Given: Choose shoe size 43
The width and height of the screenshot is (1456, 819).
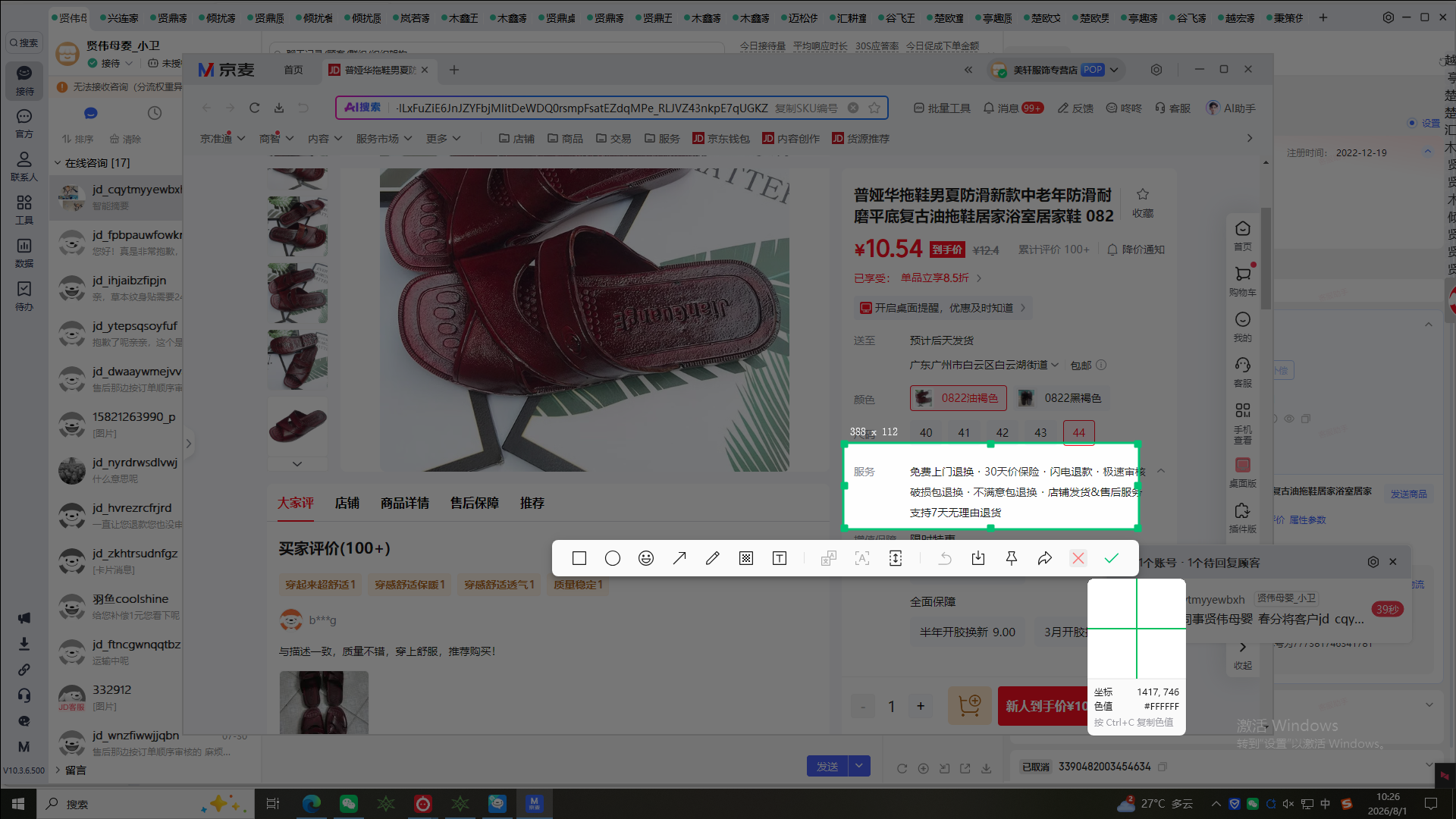Looking at the screenshot, I should 1040,432.
